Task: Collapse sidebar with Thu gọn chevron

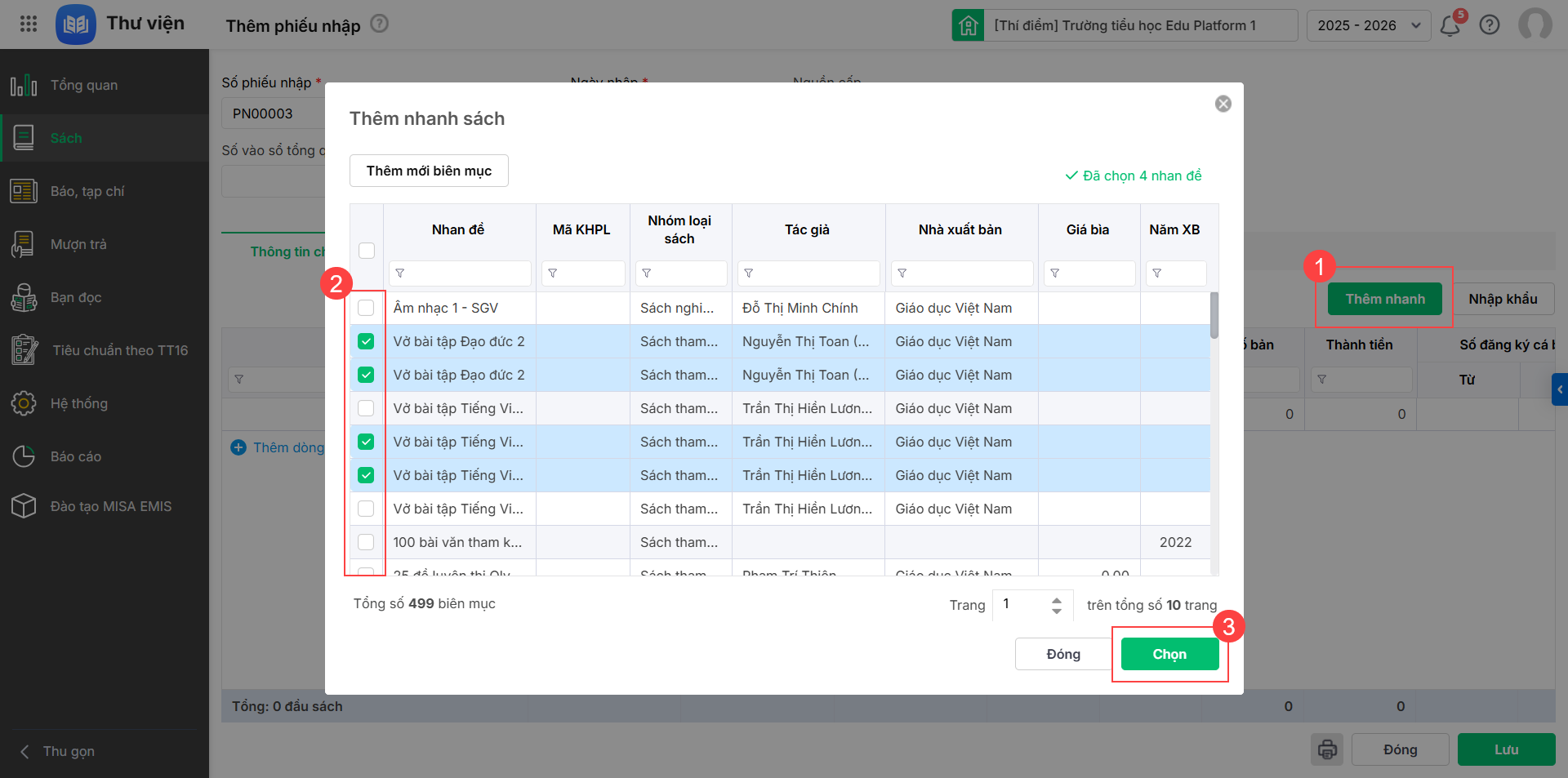Action: [x=25, y=751]
